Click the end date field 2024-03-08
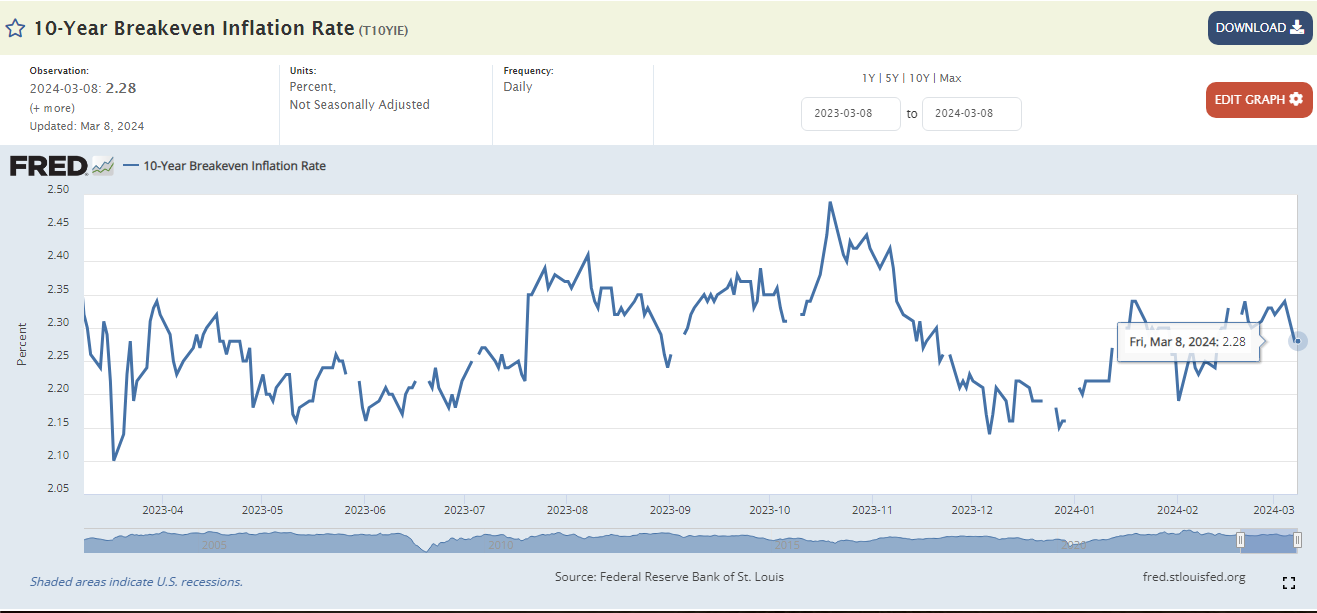The width and height of the screenshot is (1317, 613). (x=971, y=113)
